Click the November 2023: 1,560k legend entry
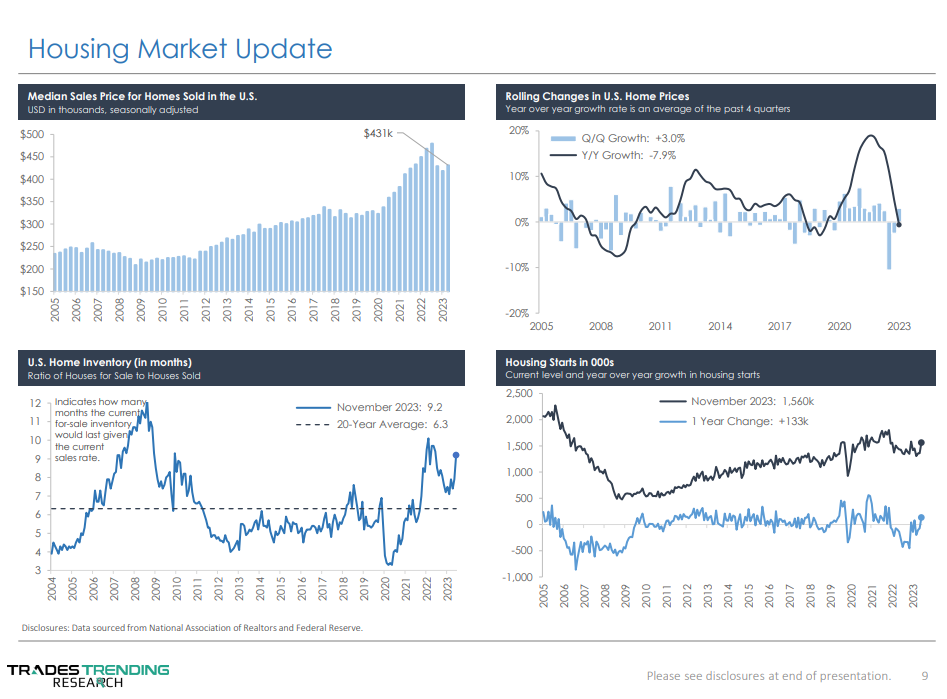 pyautogui.click(x=739, y=402)
